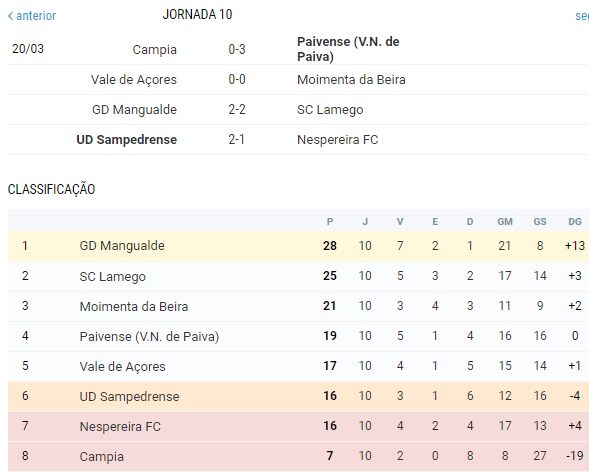Open Campia in the last-place standings row
Screen dimensions: 589x472
[x=101, y=457]
